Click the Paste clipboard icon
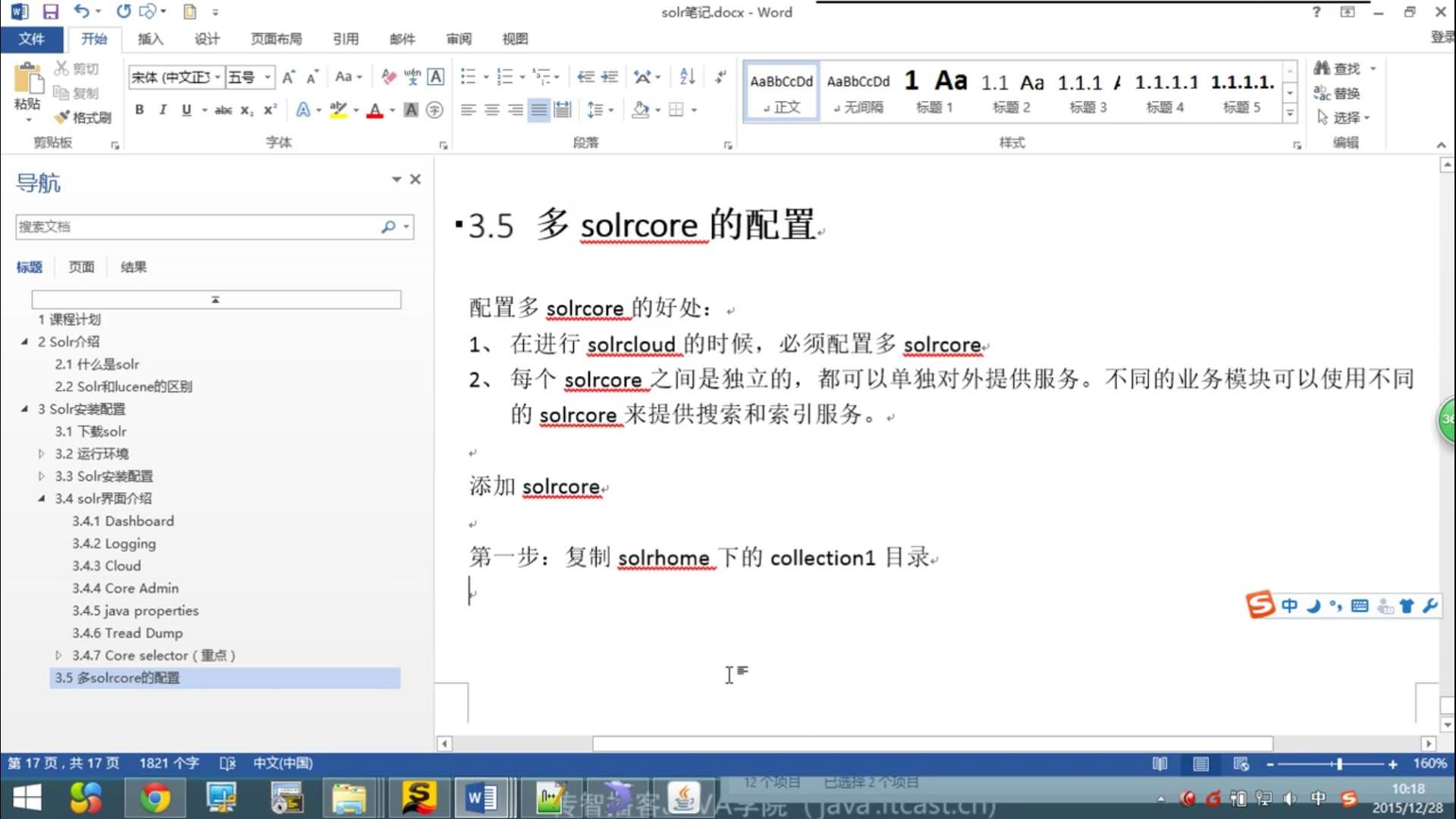Screen dimensions: 1456x819 point(27,80)
